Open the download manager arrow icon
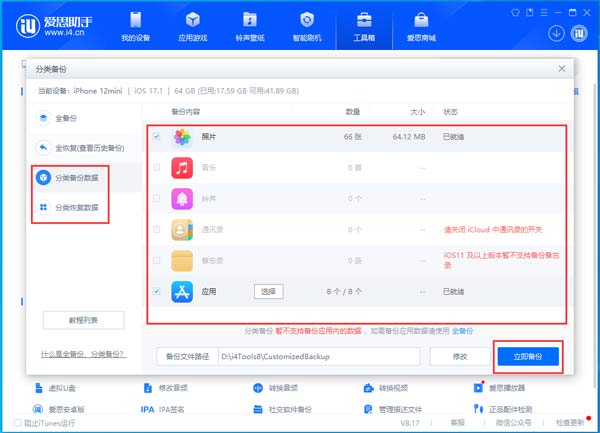Screen dimensions: 600x433 [x=556, y=33]
